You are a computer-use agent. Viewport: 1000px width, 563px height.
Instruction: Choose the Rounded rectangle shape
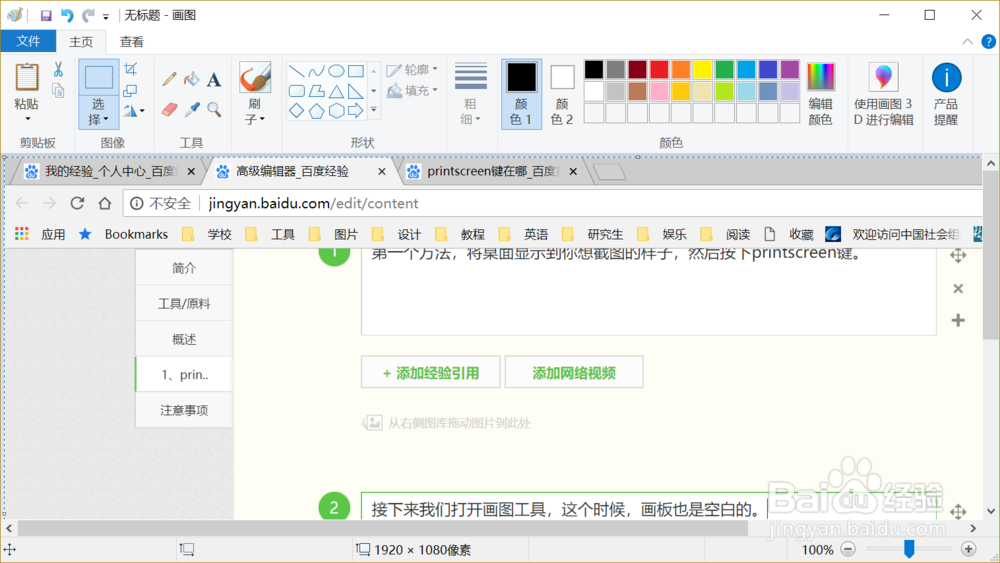(x=297, y=91)
